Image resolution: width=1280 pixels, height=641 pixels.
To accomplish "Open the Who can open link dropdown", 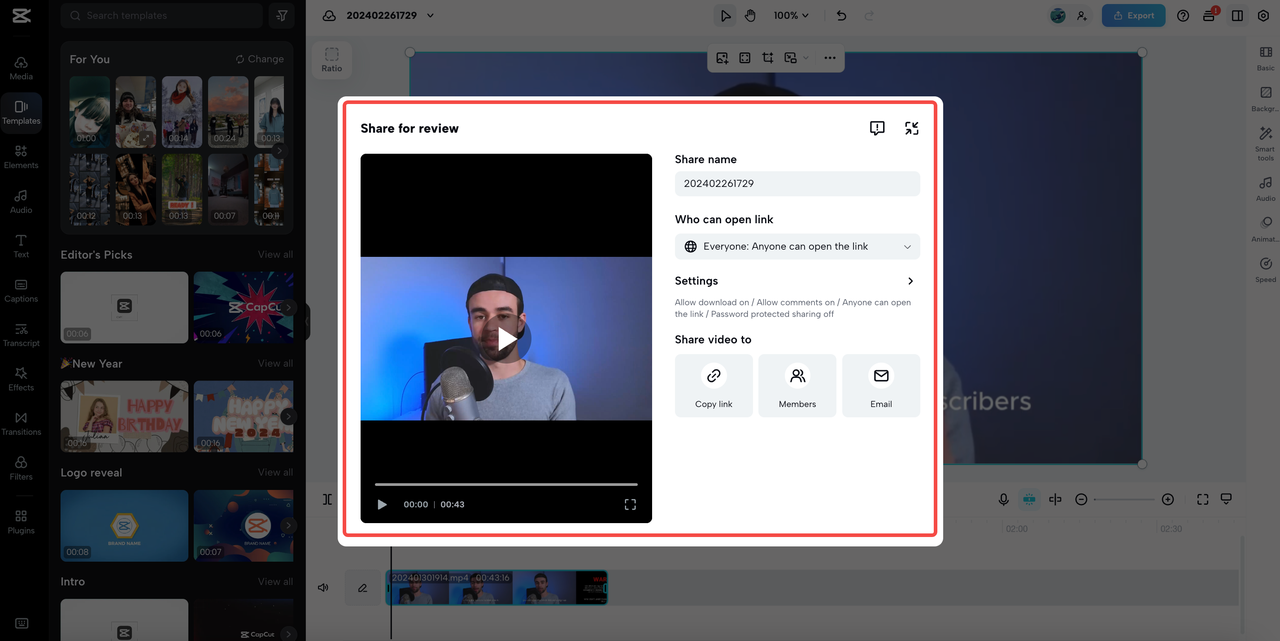I will tap(797, 246).
